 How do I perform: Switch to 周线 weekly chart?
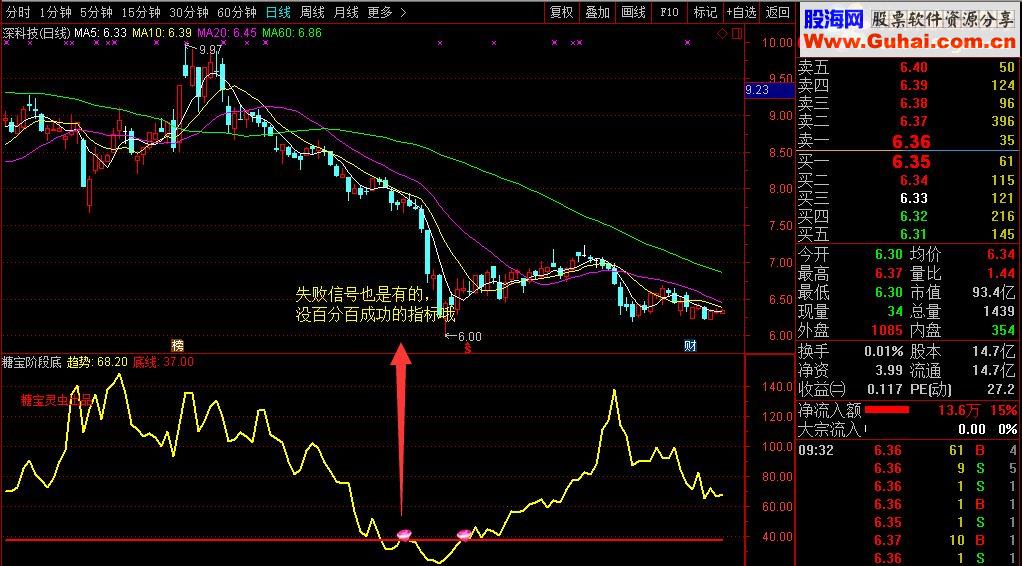(313, 12)
